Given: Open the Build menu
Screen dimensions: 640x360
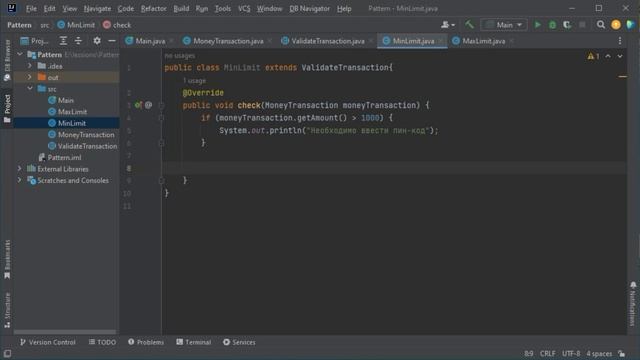Looking at the screenshot, I should tap(181, 9).
